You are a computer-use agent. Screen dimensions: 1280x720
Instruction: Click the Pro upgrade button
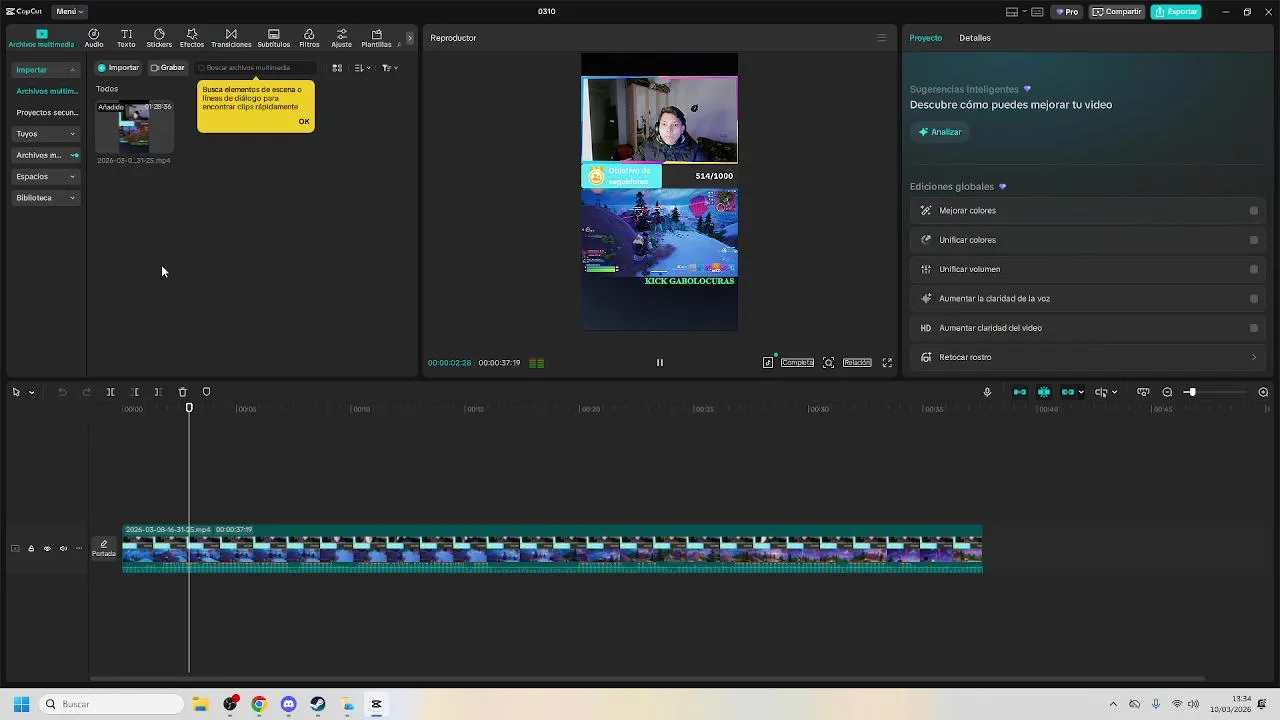click(1067, 12)
